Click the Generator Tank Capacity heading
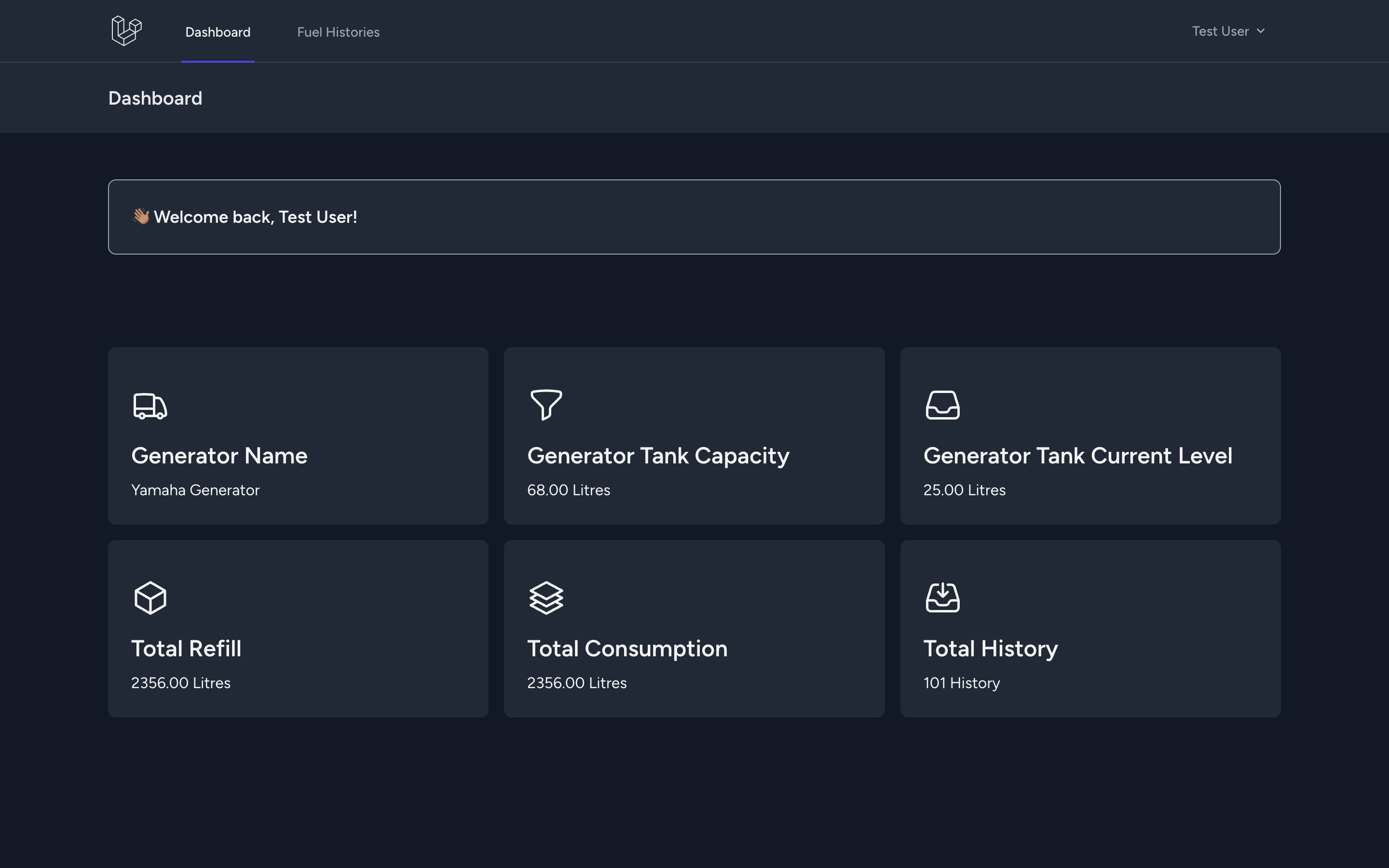 (658, 456)
